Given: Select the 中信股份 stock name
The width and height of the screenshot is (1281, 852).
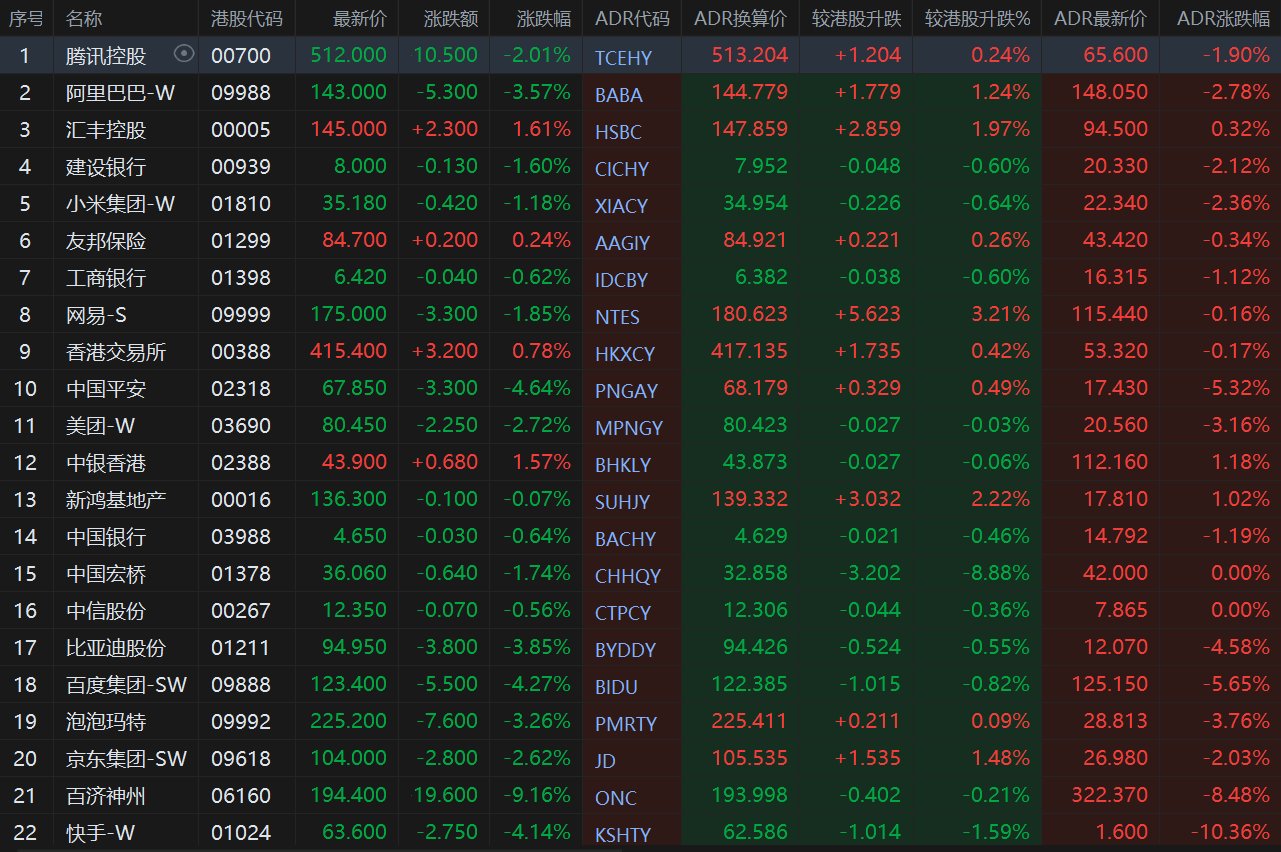Looking at the screenshot, I should pyautogui.click(x=106, y=611).
